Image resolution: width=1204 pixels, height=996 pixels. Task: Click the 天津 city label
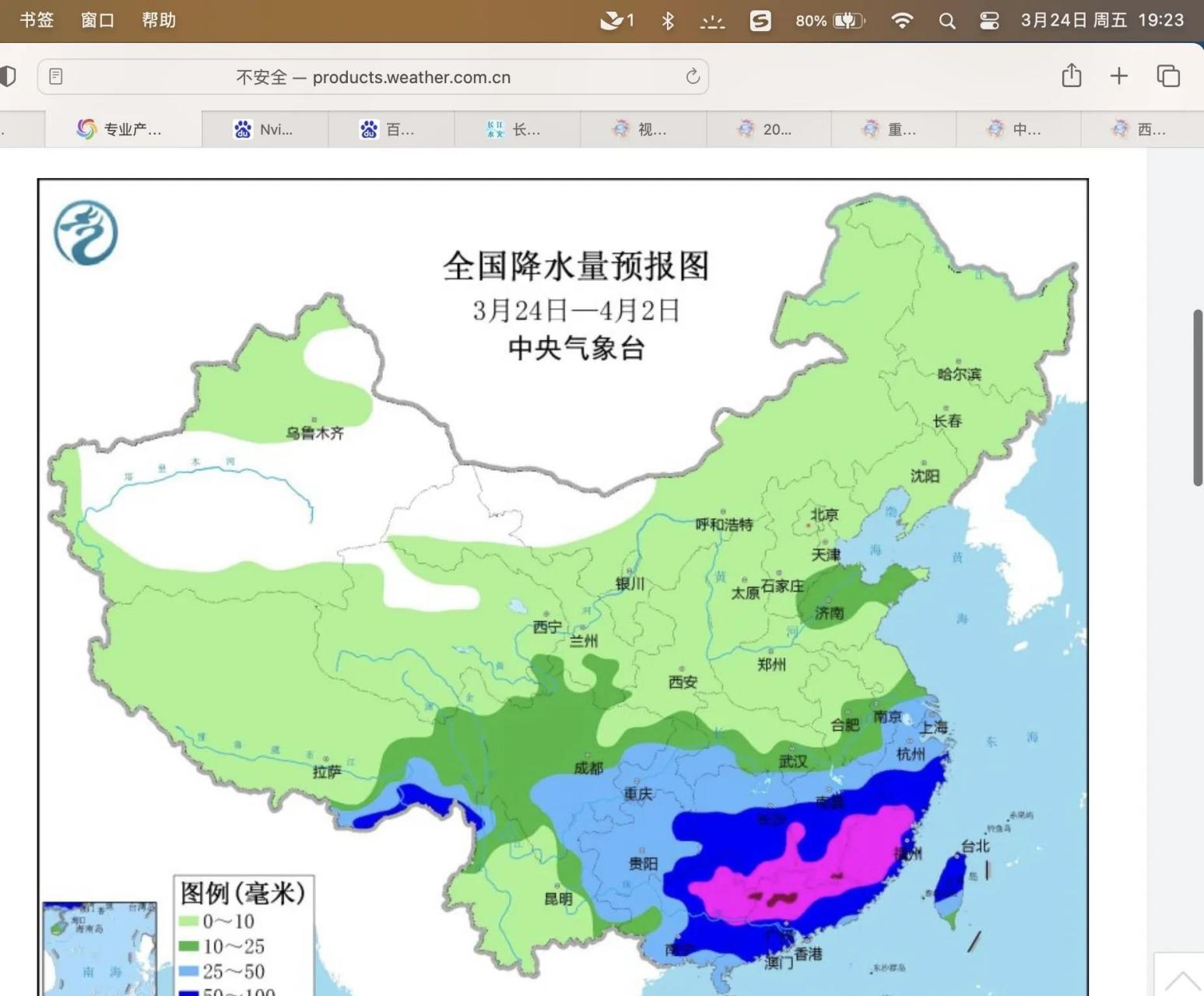(826, 554)
